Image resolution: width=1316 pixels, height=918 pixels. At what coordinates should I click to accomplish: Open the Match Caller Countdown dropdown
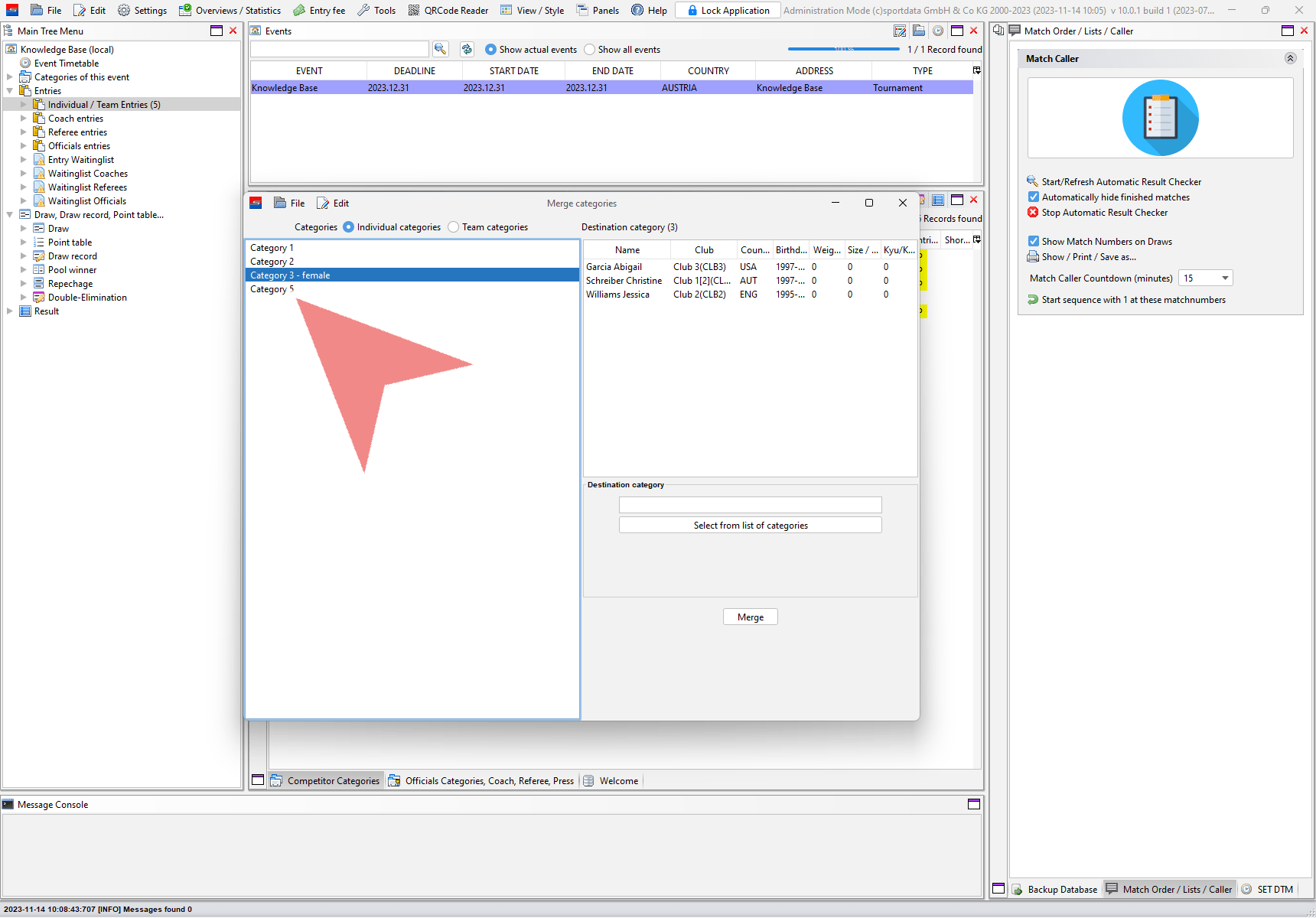[1224, 278]
